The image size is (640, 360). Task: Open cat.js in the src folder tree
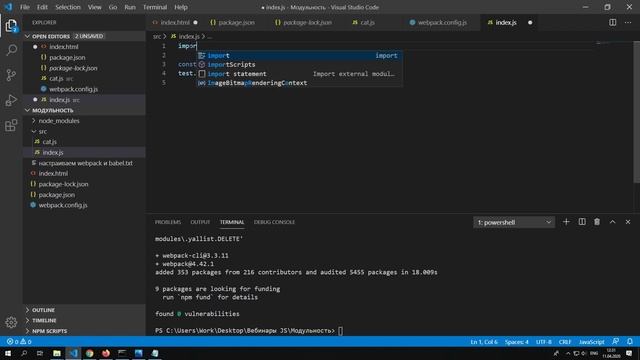(49, 142)
